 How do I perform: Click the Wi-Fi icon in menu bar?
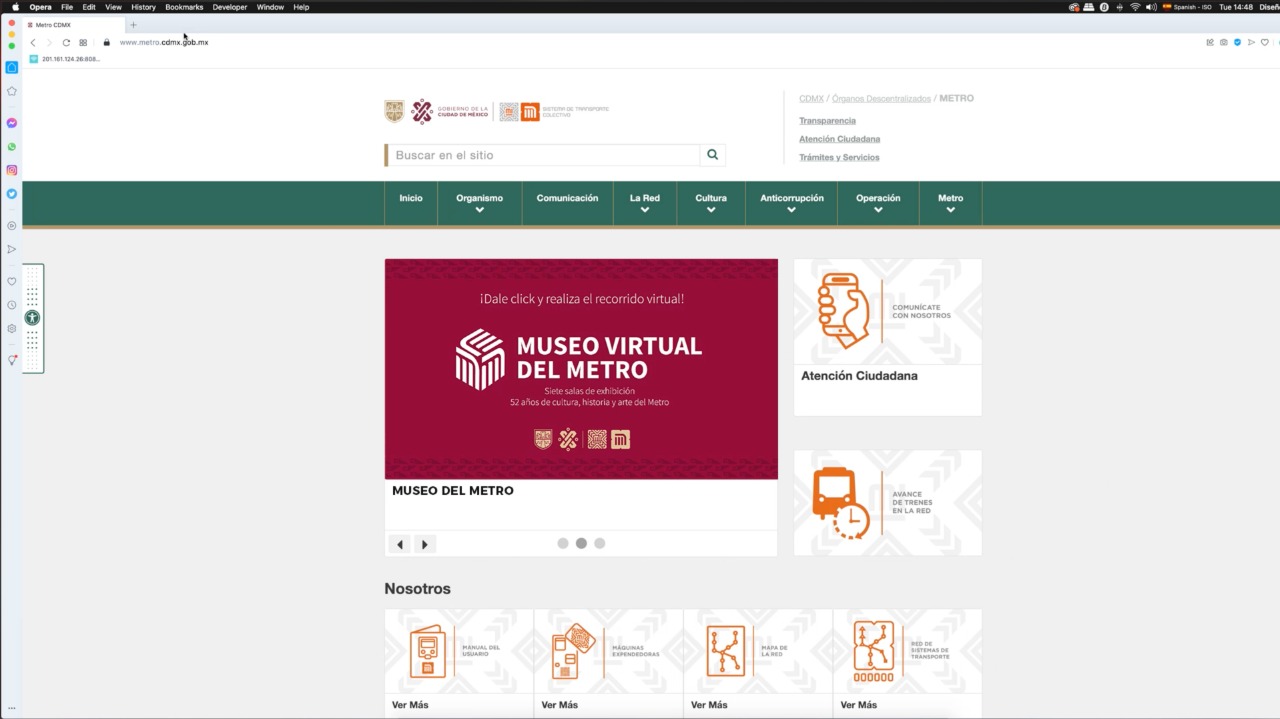click(x=1135, y=7)
